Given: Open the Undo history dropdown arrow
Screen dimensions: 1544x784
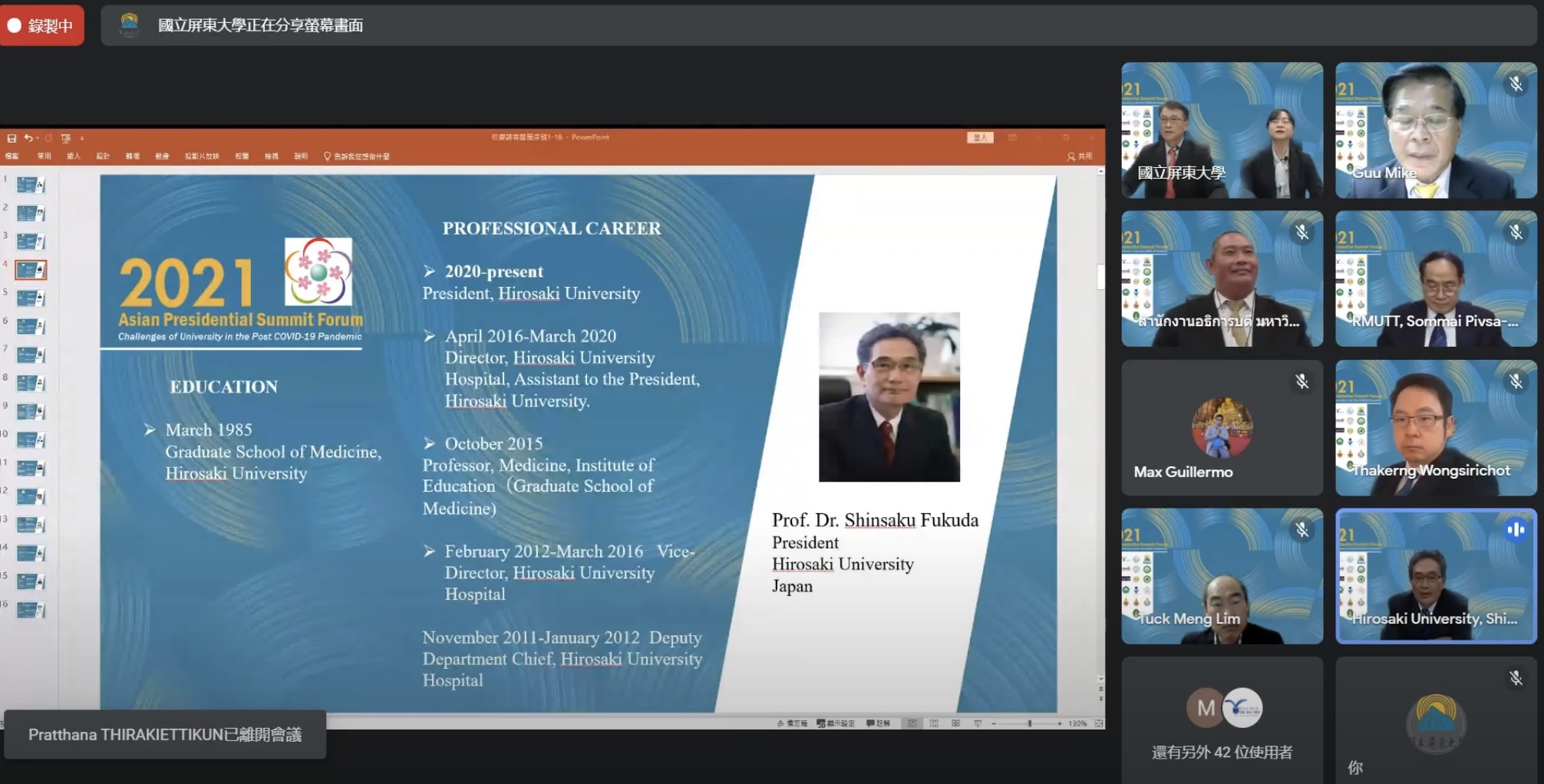Looking at the screenshot, I should coord(36,138).
